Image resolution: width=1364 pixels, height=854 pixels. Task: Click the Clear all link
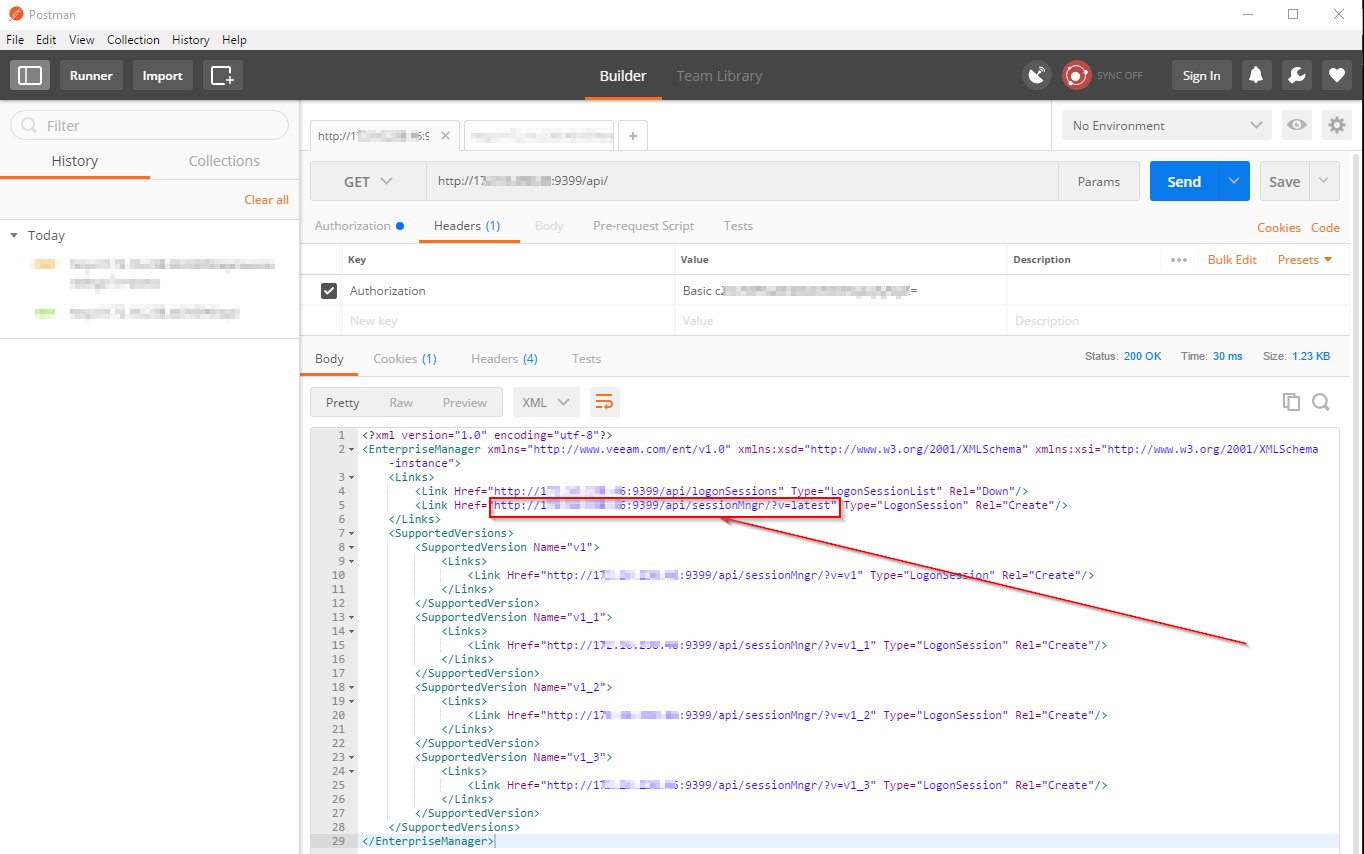(x=266, y=200)
